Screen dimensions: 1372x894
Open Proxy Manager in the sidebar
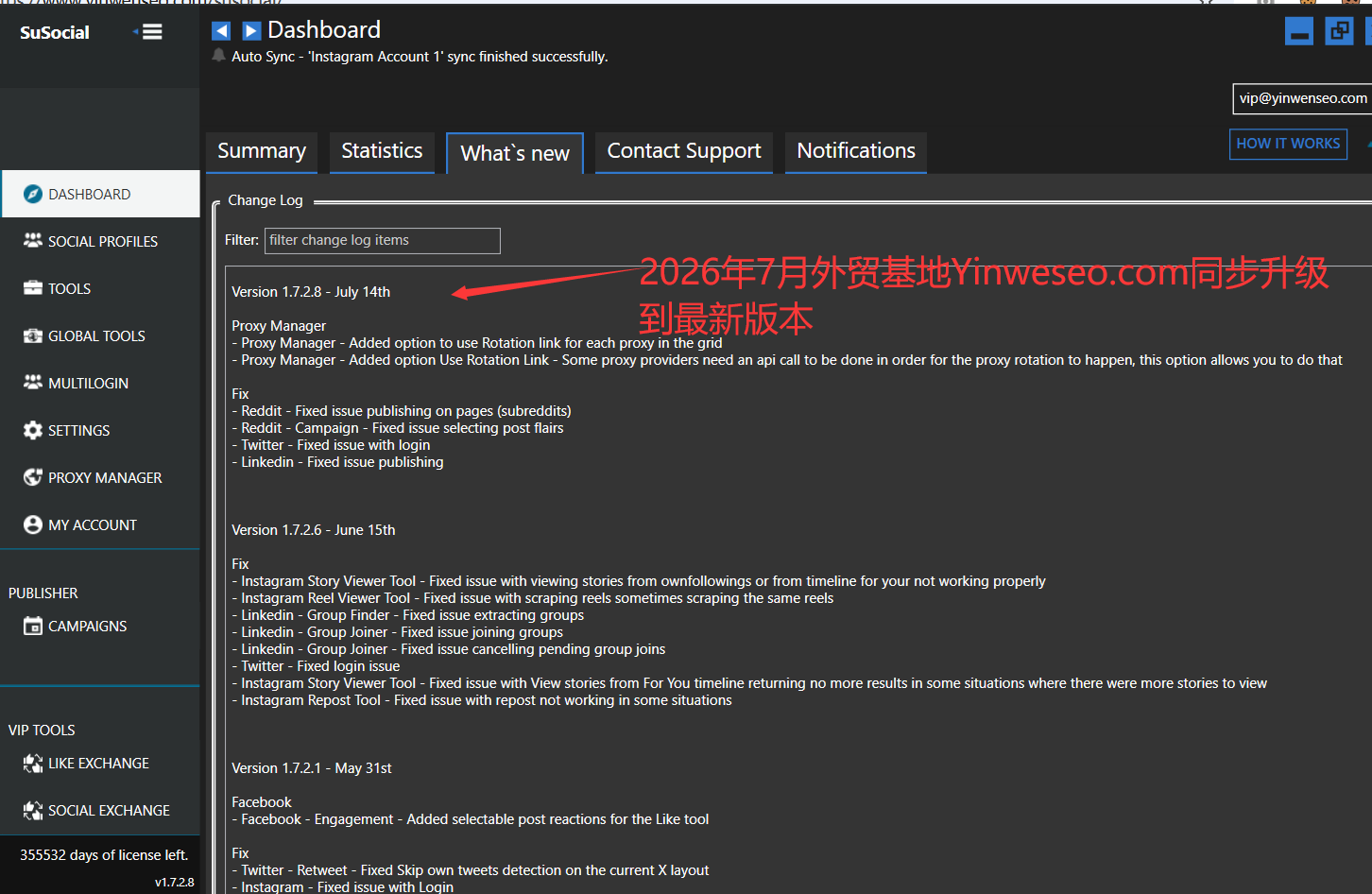point(100,477)
